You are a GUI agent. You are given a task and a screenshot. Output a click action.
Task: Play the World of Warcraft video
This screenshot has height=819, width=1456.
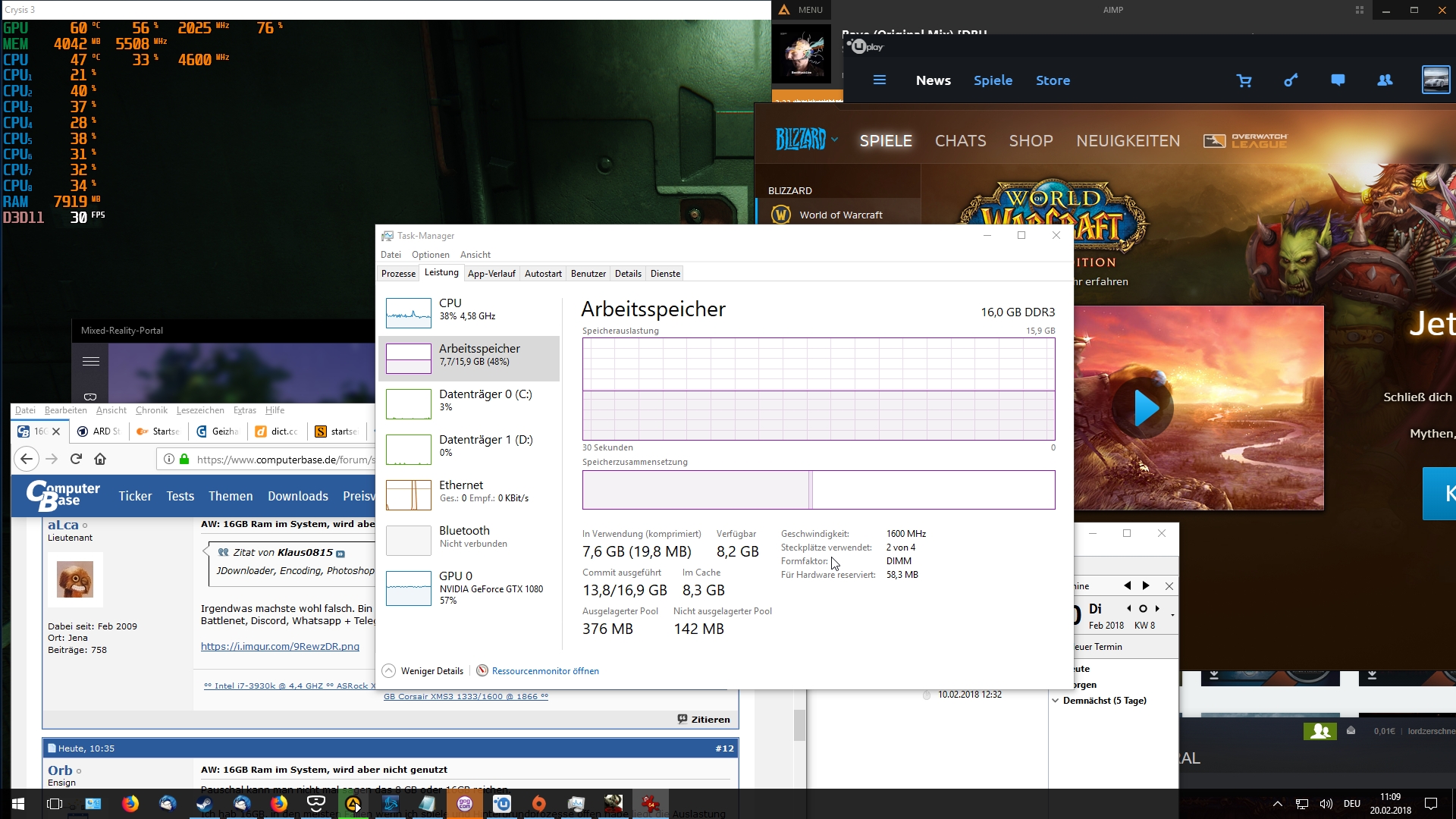pyautogui.click(x=1144, y=409)
